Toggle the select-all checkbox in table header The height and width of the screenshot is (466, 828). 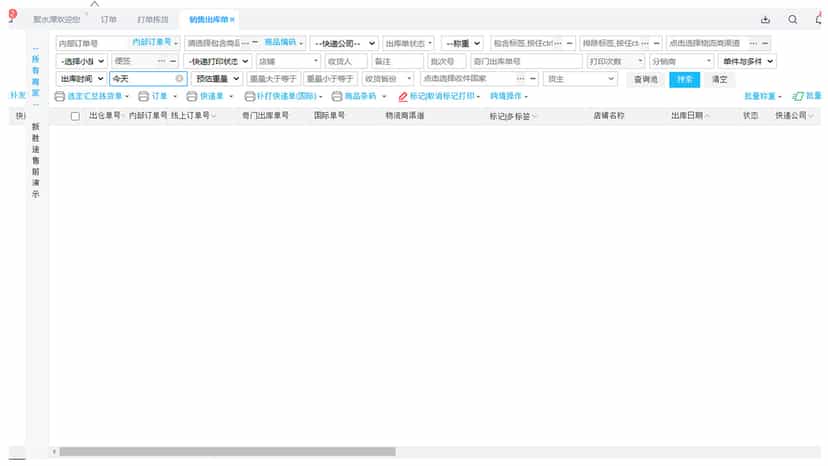point(76,116)
